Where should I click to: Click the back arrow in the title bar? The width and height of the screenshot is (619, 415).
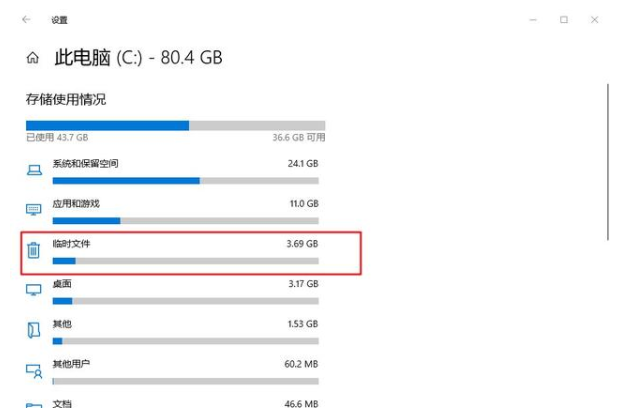click(26, 19)
